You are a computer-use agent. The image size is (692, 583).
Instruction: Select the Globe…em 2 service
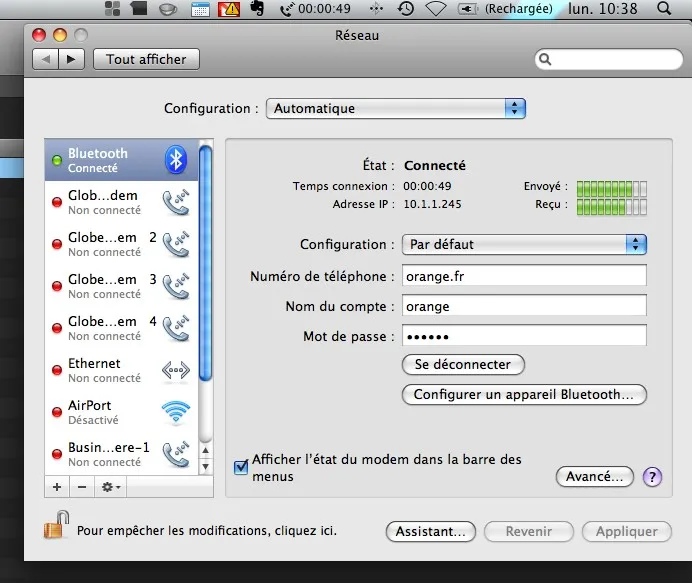pyautogui.click(x=122, y=244)
